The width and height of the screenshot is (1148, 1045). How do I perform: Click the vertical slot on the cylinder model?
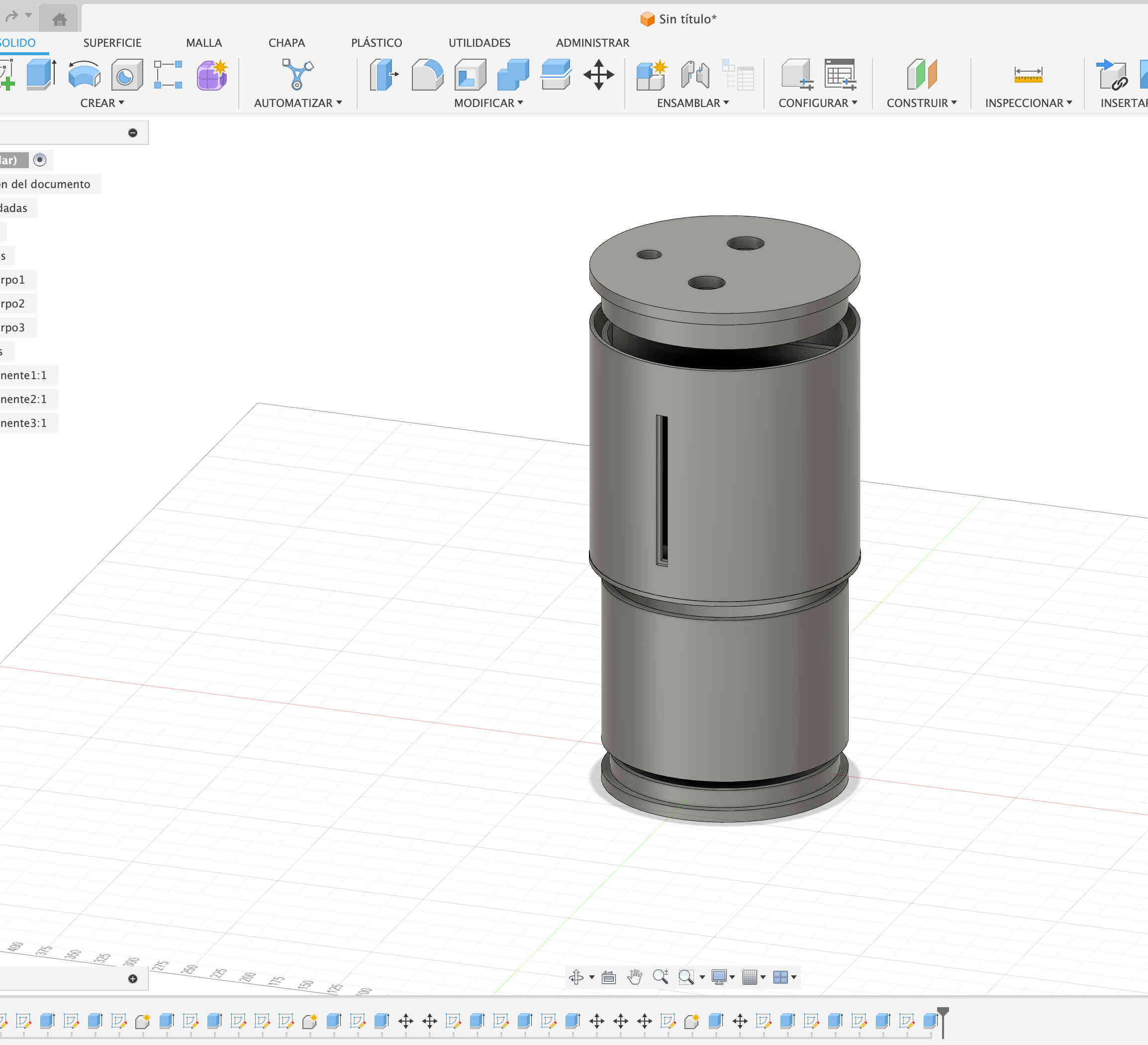click(x=661, y=490)
